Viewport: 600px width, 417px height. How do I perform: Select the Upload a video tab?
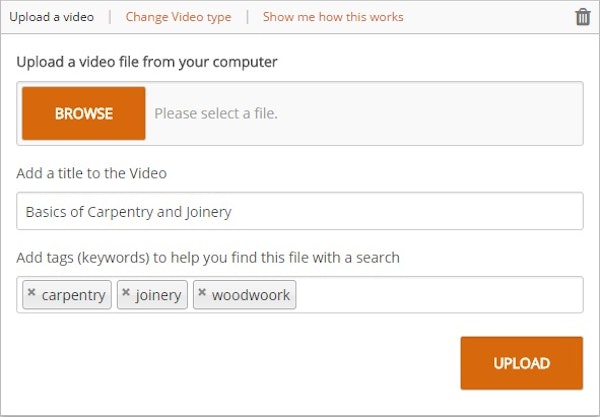[x=52, y=17]
